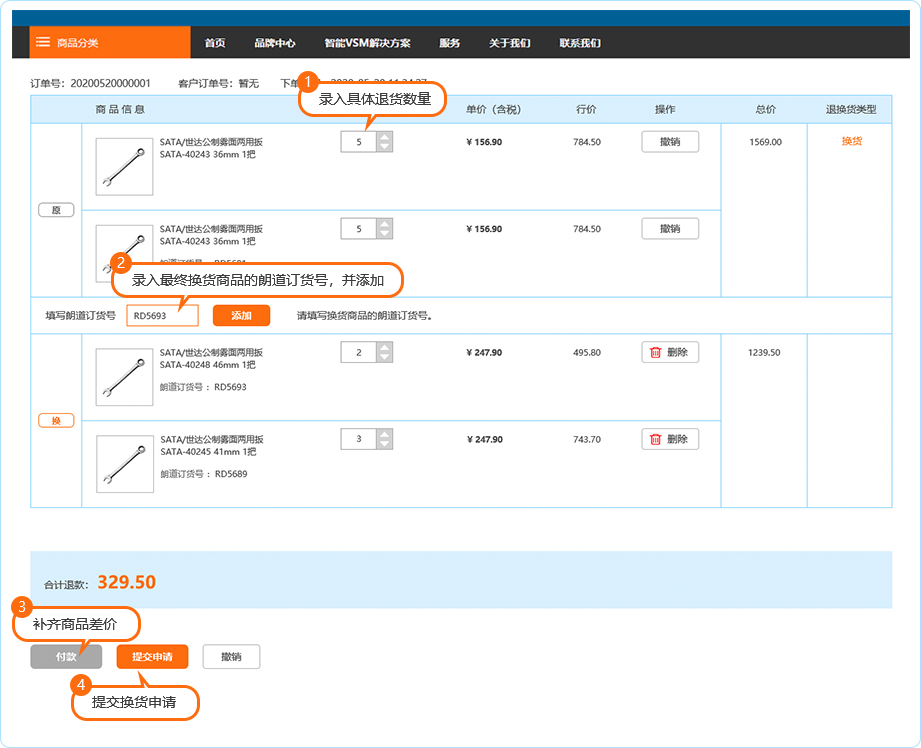
Task: Click the 原 tag on original items
Action: click(56, 210)
